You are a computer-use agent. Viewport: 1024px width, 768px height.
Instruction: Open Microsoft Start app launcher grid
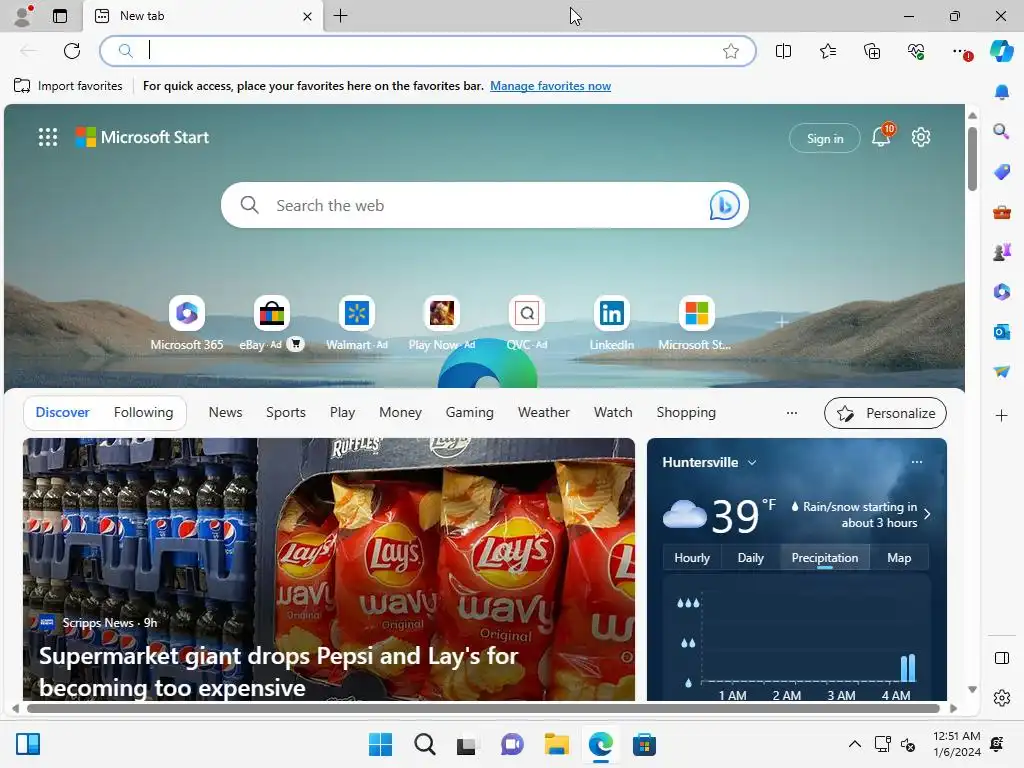[48, 137]
